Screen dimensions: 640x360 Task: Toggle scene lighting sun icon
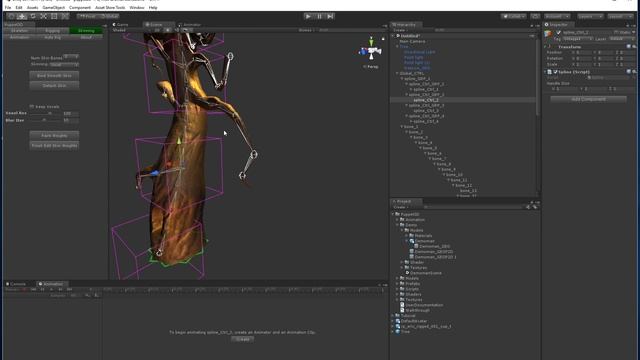pyautogui.click(x=167, y=30)
